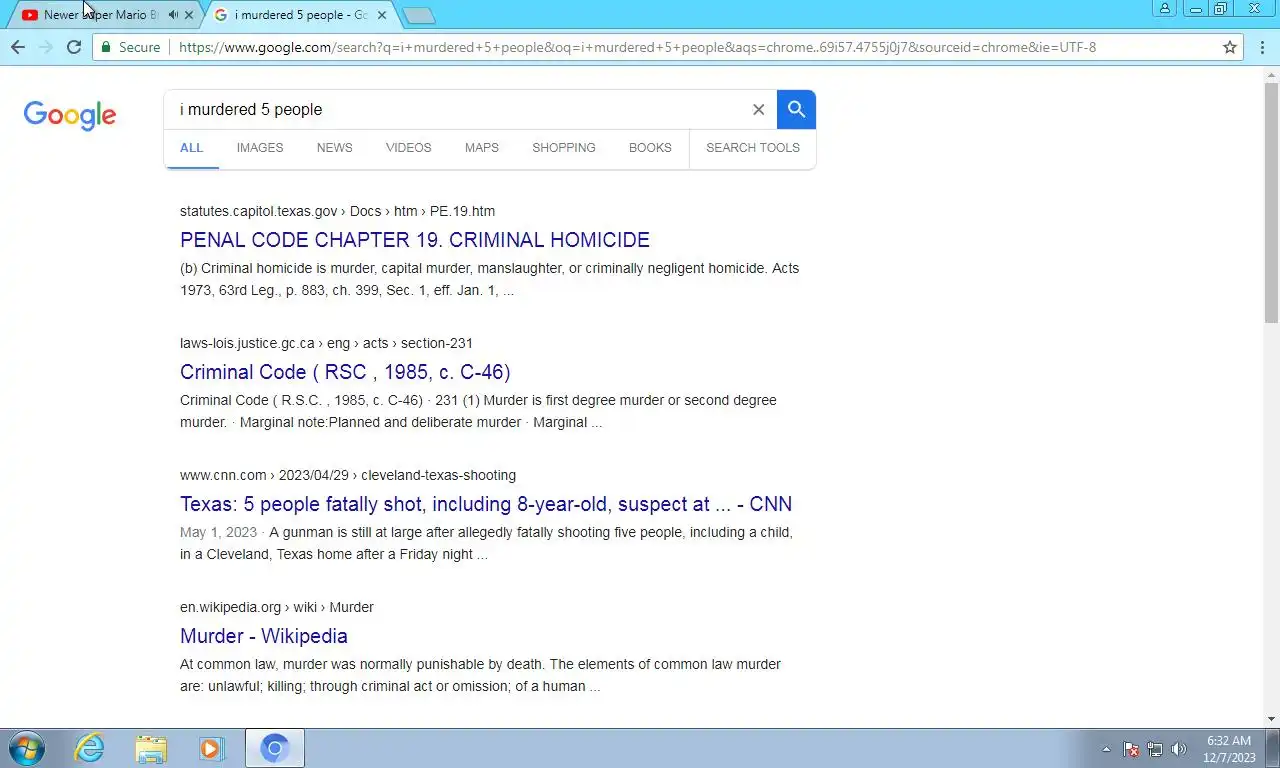Click the blue search magnifier button
Viewport: 1280px width, 768px height.
pyautogui.click(x=796, y=109)
